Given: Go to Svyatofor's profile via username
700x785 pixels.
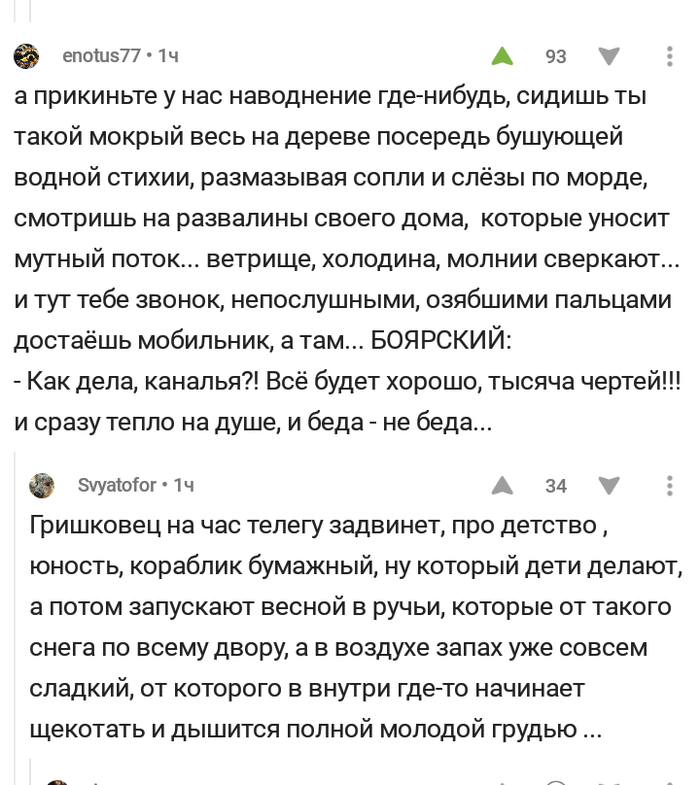Looking at the screenshot, I should pyautogui.click(x=117, y=486).
